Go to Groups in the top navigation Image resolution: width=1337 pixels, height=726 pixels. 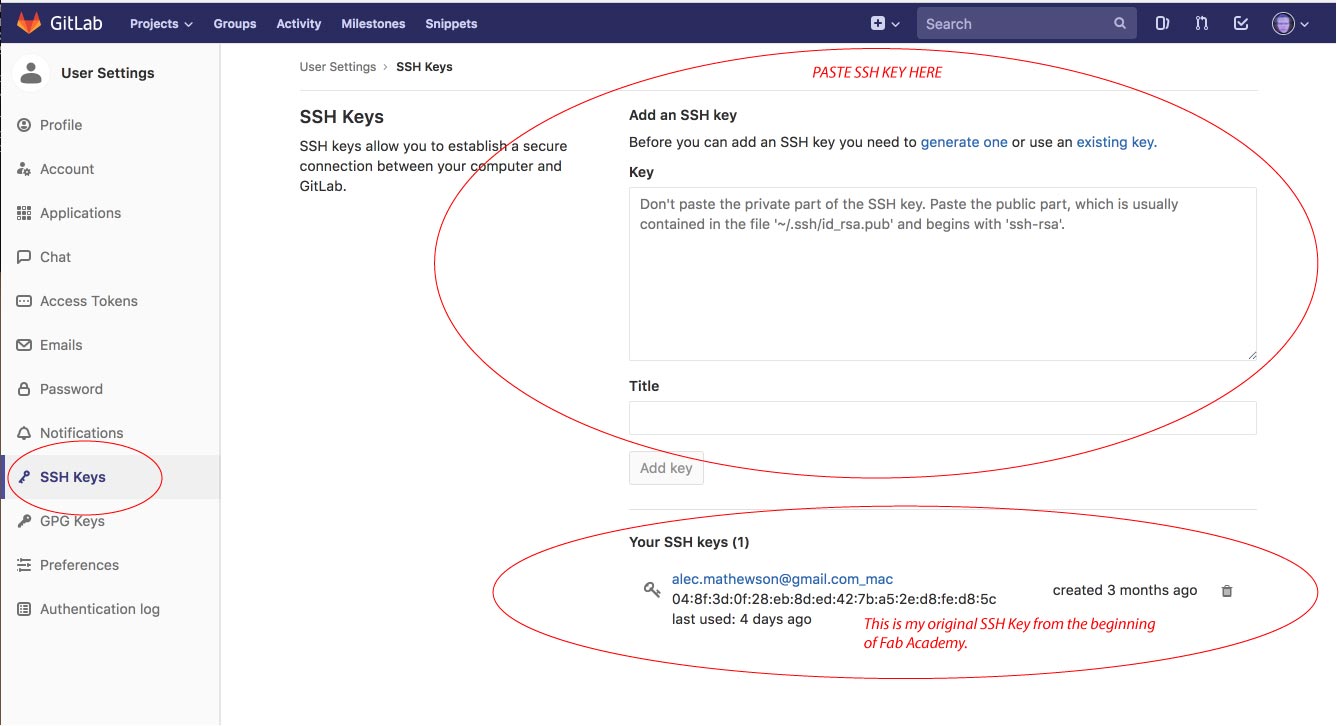click(x=235, y=24)
